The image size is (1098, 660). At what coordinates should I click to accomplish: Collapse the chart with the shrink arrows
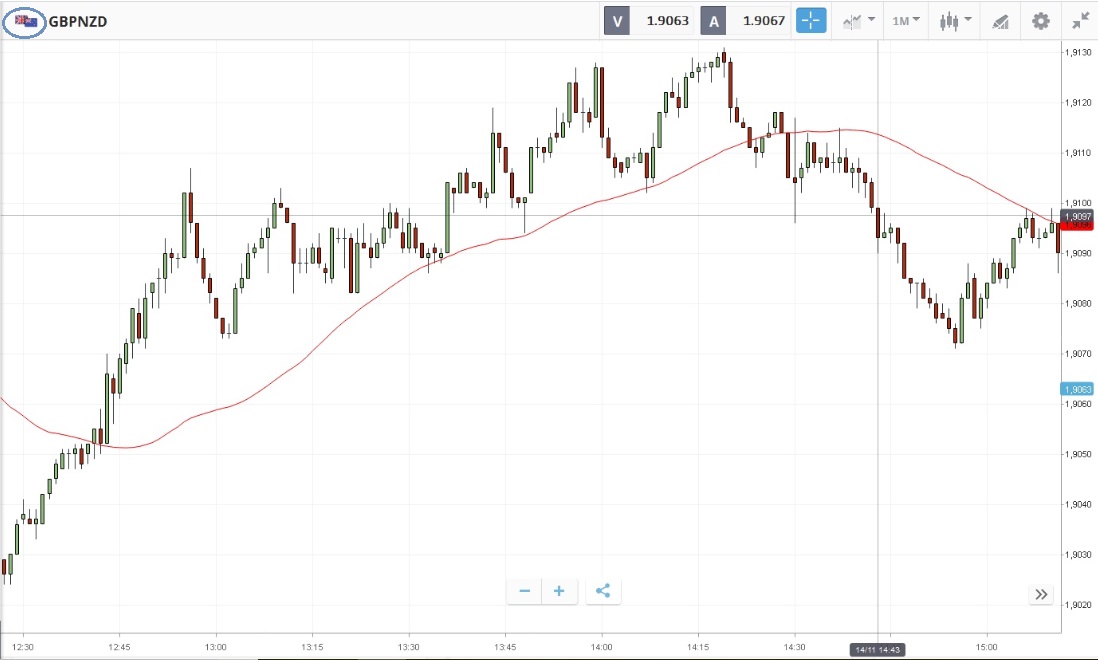click(x=1080, y=20)
